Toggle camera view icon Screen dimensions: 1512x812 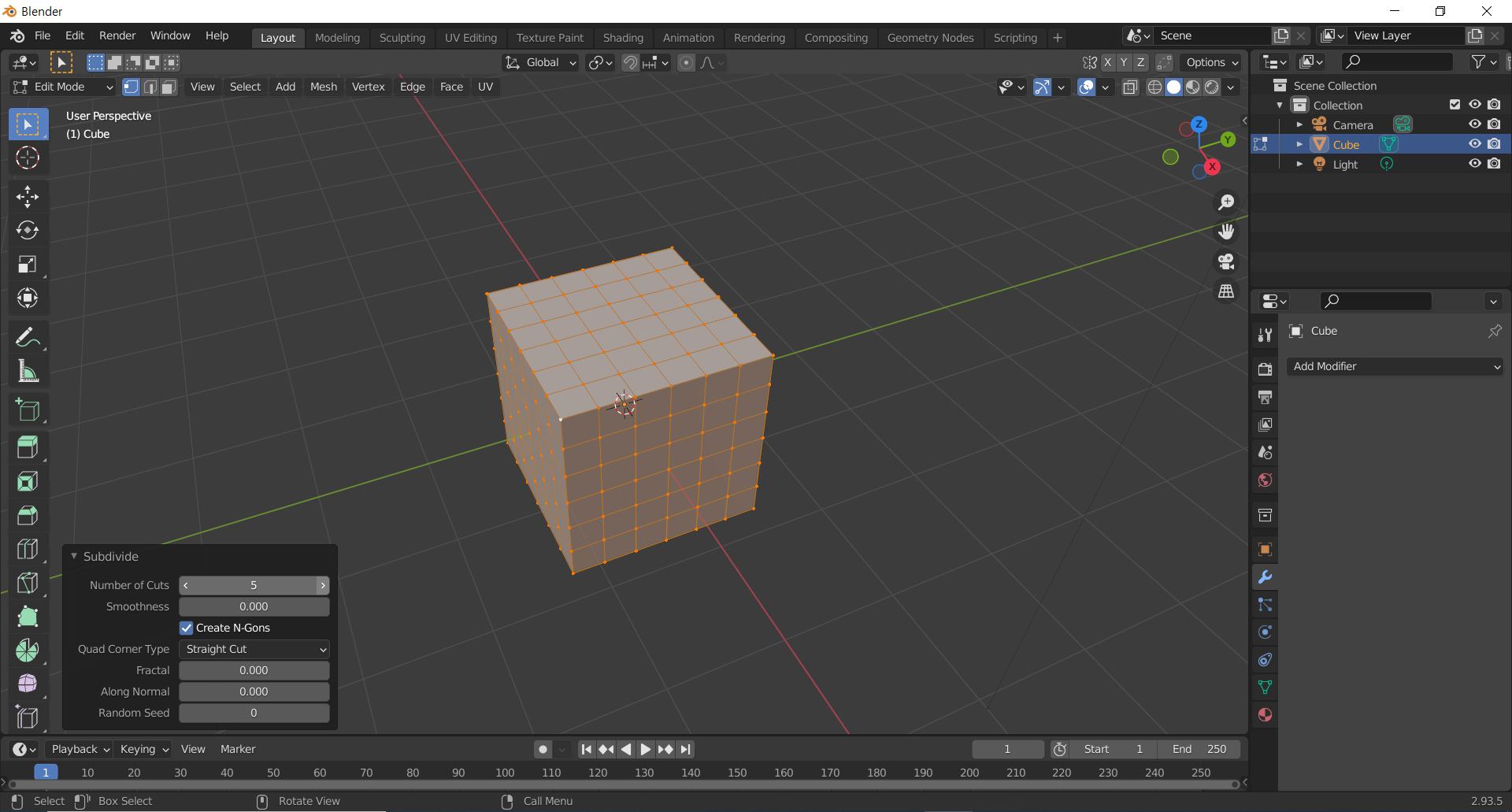tap(1226, 261)
